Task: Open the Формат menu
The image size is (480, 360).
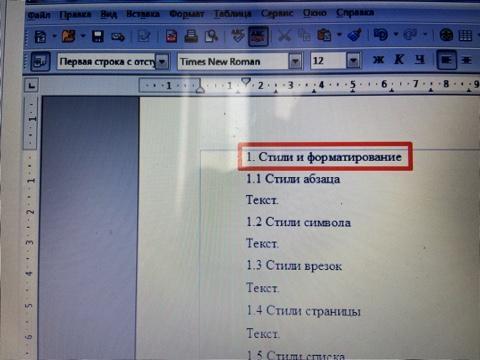Action: 186,14
